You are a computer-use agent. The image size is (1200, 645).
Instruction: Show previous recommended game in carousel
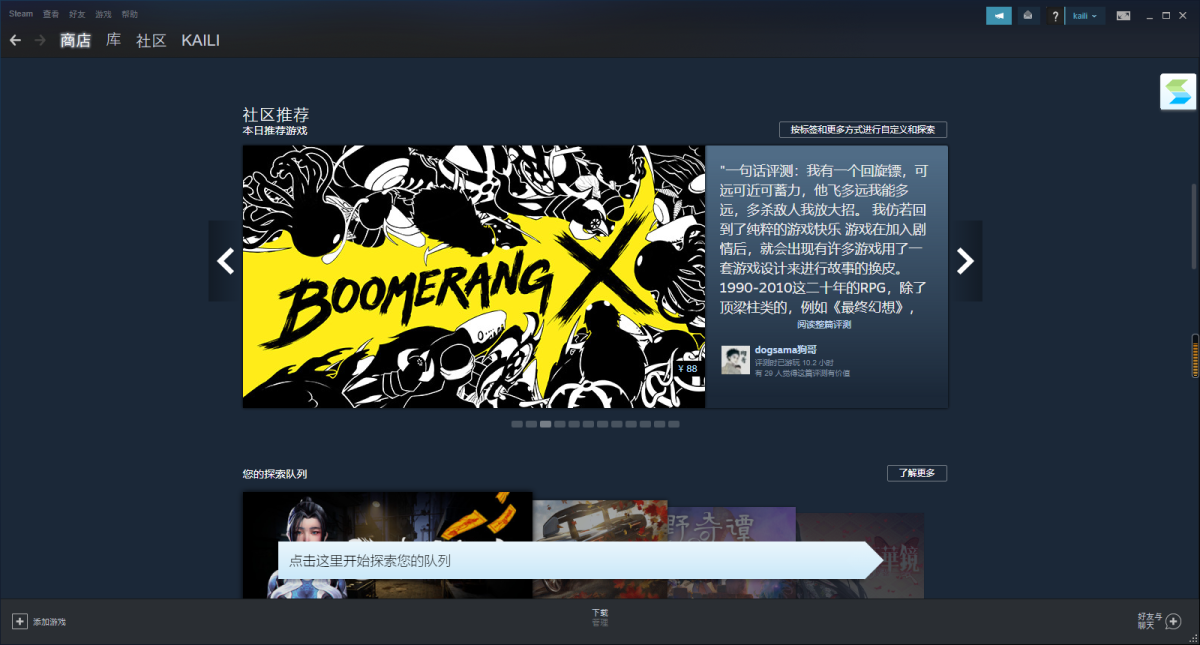tap(225, 261)
